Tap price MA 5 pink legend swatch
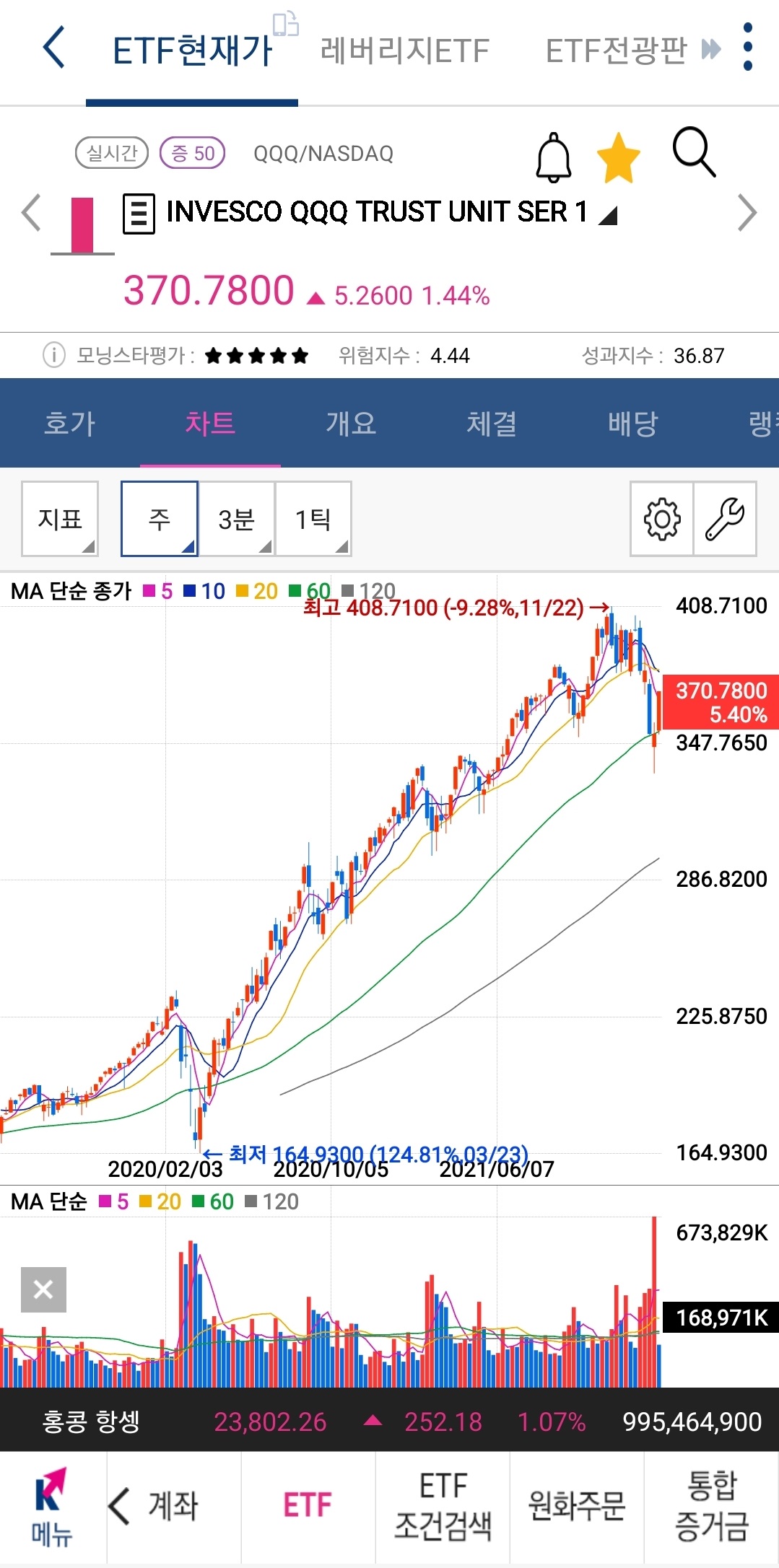The height and width of the screenshot is (1568, 779). point(149,592)
